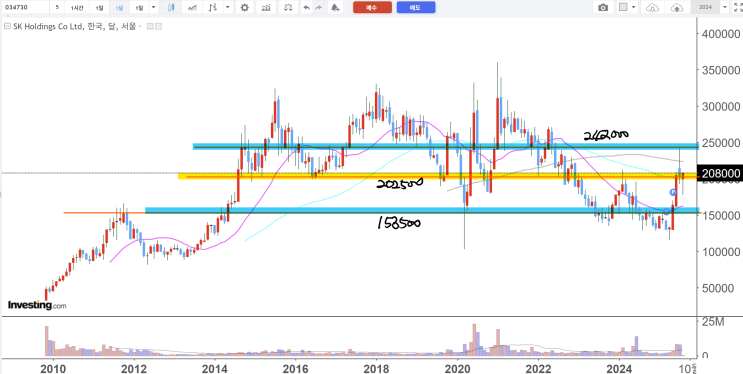This screenshot has height=374, width=743.
Task: Click the 400000 price axis label
Action: tap(720, 34)
